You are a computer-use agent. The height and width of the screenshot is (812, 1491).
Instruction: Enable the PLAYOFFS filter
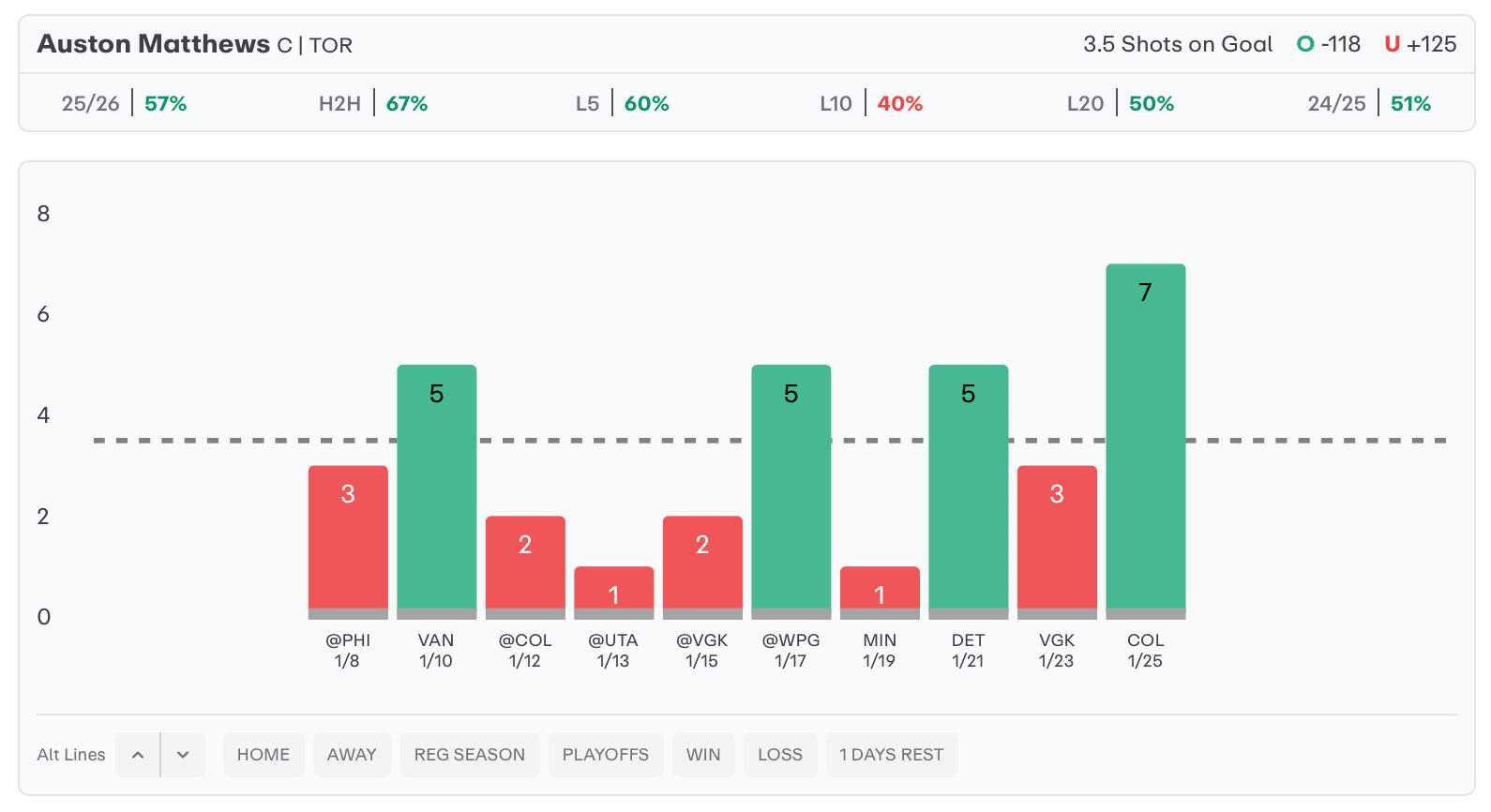[x=606, y=755]
